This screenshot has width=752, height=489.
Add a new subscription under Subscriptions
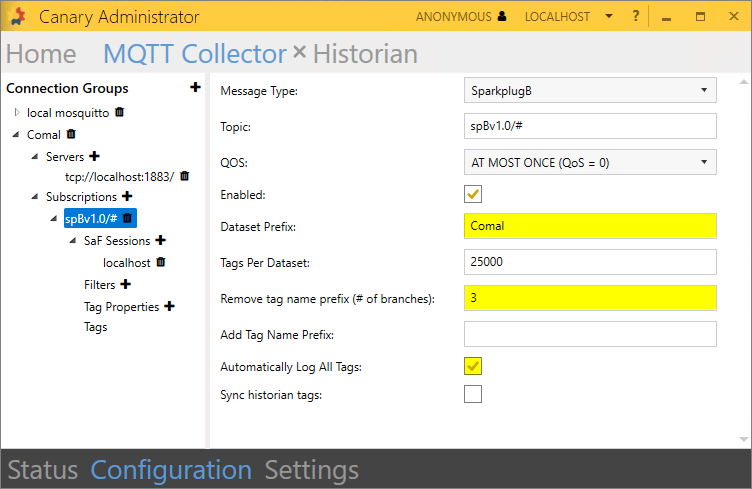[x=127, y=197]
